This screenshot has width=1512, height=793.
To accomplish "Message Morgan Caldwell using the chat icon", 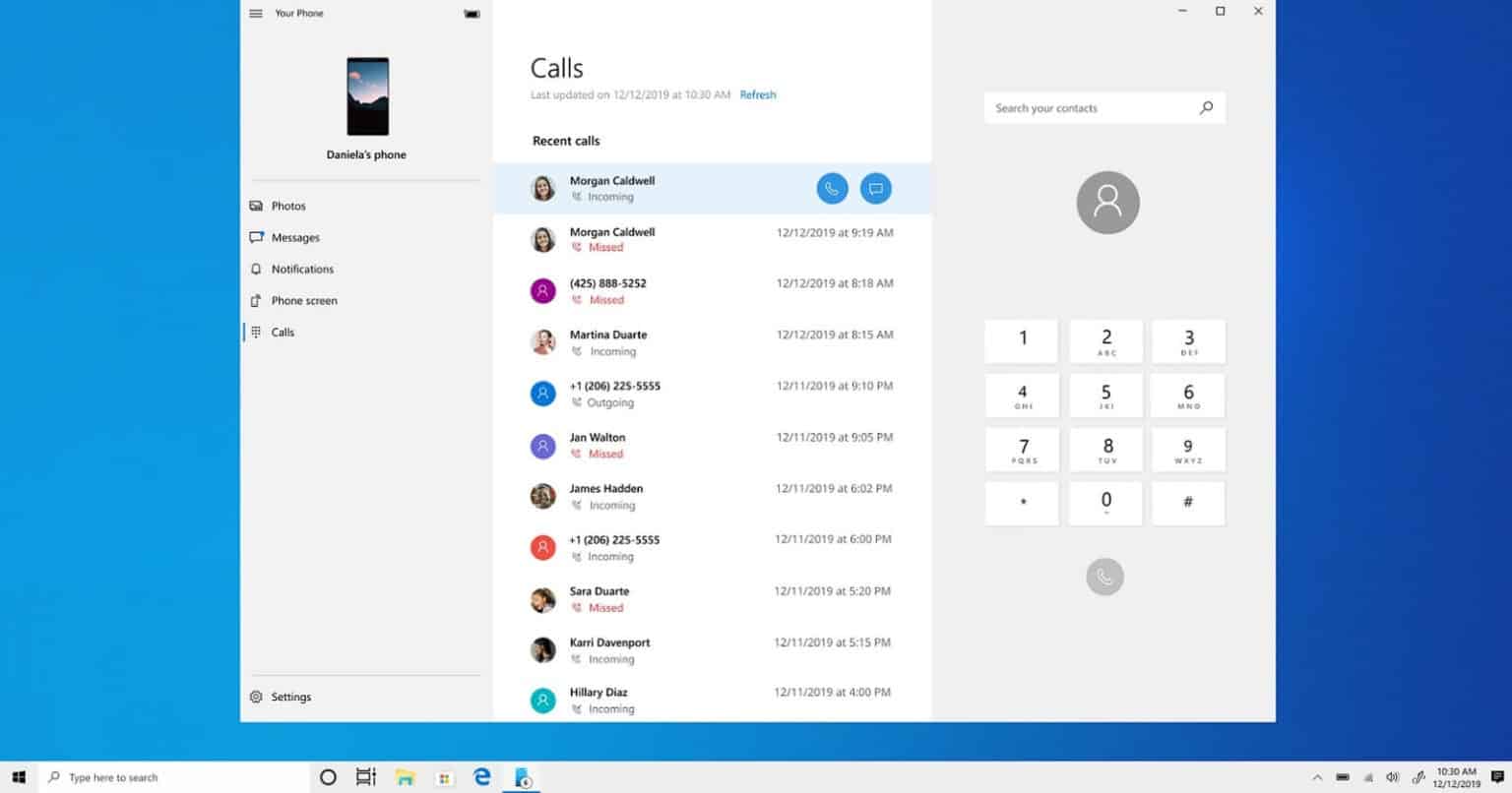I will pyautogui.click(x=875, y=189).
